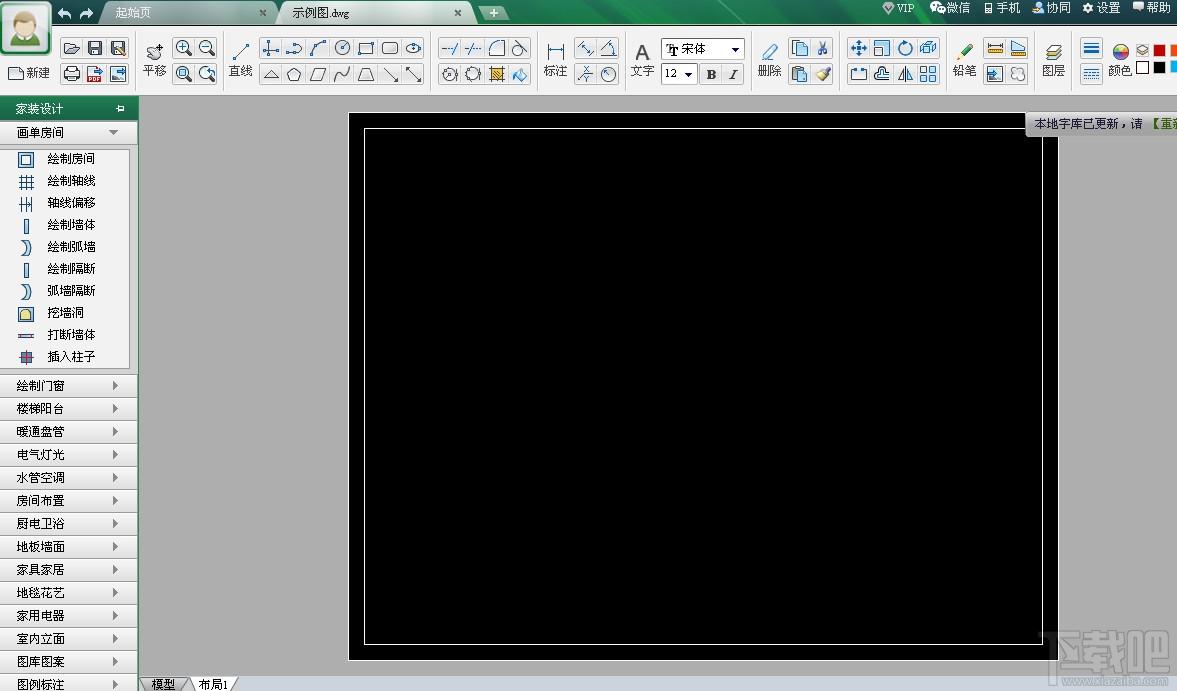The height and width of the screenshot is (691, 1177).
Task: Pick the red color swatch
Action: (1159, 50)
